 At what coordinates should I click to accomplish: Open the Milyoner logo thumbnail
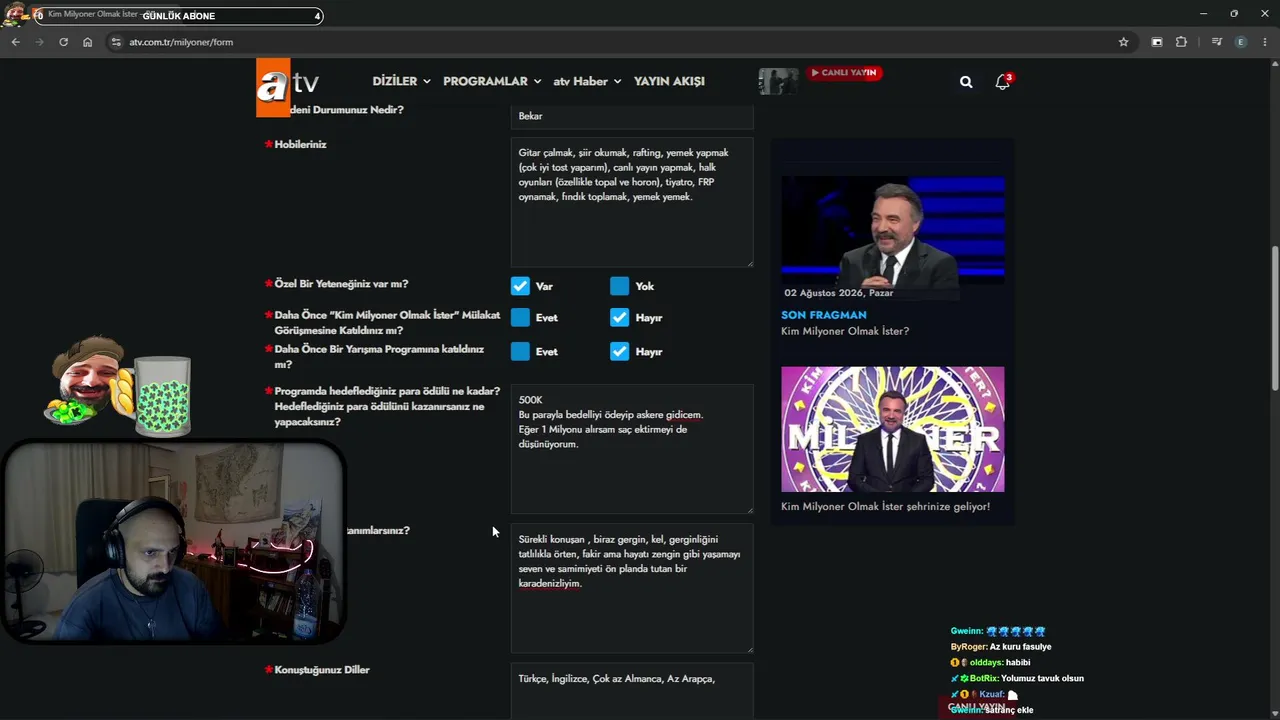pyautogui.click(x=893, y=429)
